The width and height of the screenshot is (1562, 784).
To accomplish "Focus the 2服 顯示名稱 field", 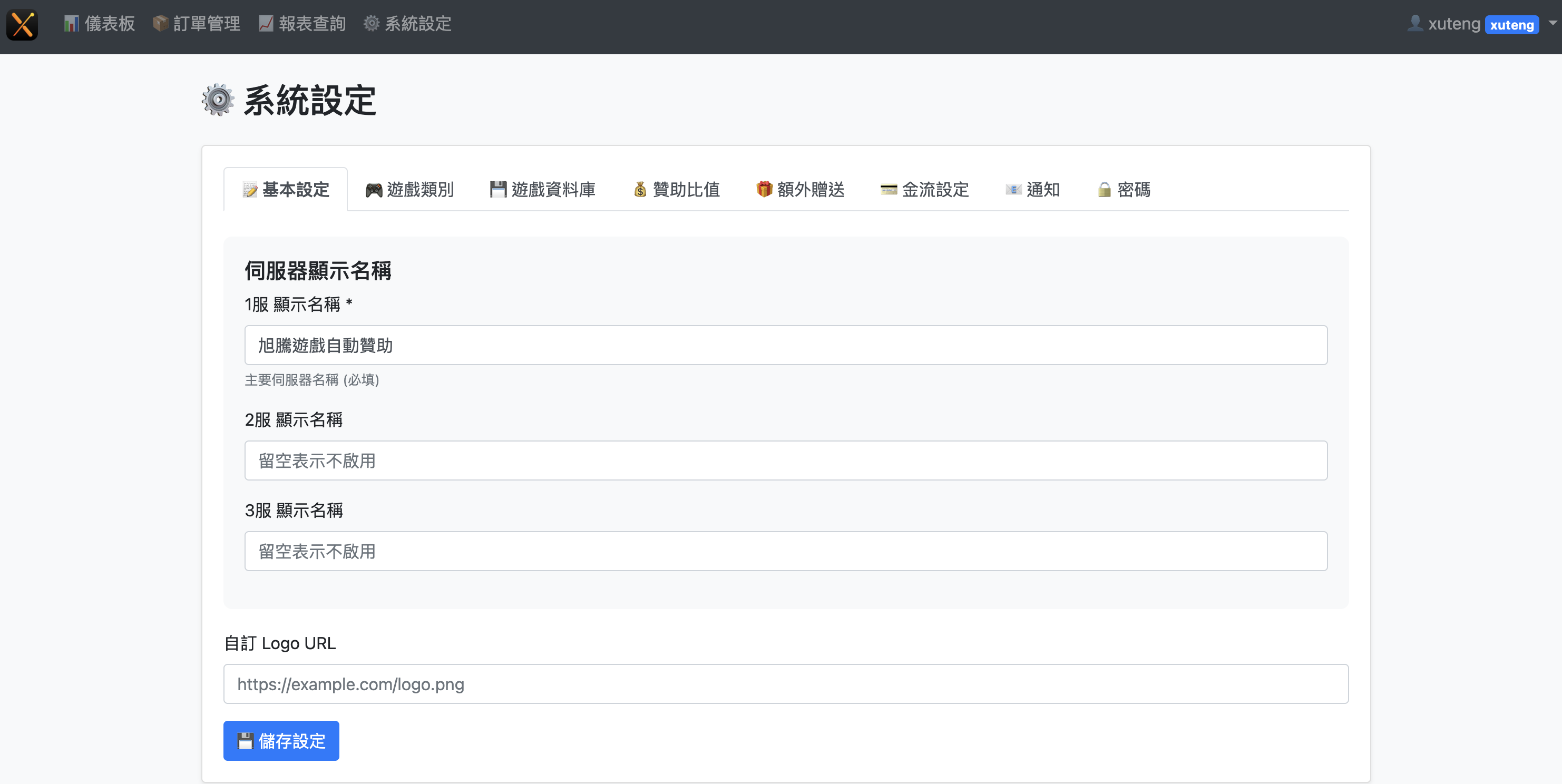I will coord(785,460).
